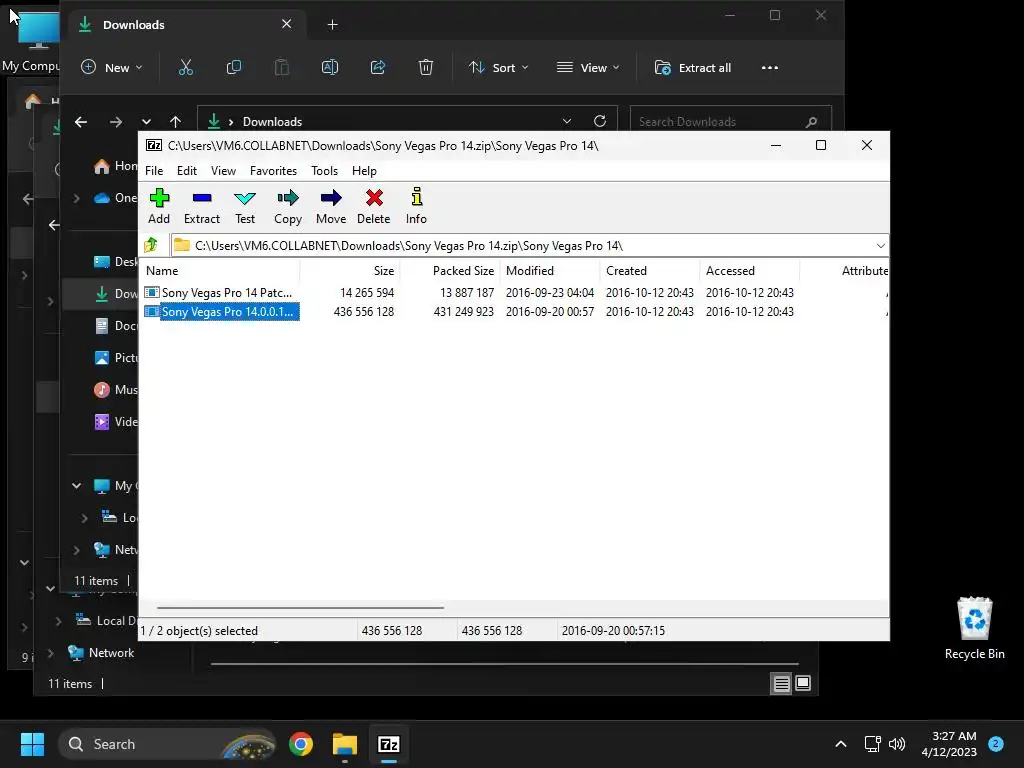This screenshot has width=1024, height=768.
Task: Click the 431 249 923 packed size value
Action: (464, 312)
